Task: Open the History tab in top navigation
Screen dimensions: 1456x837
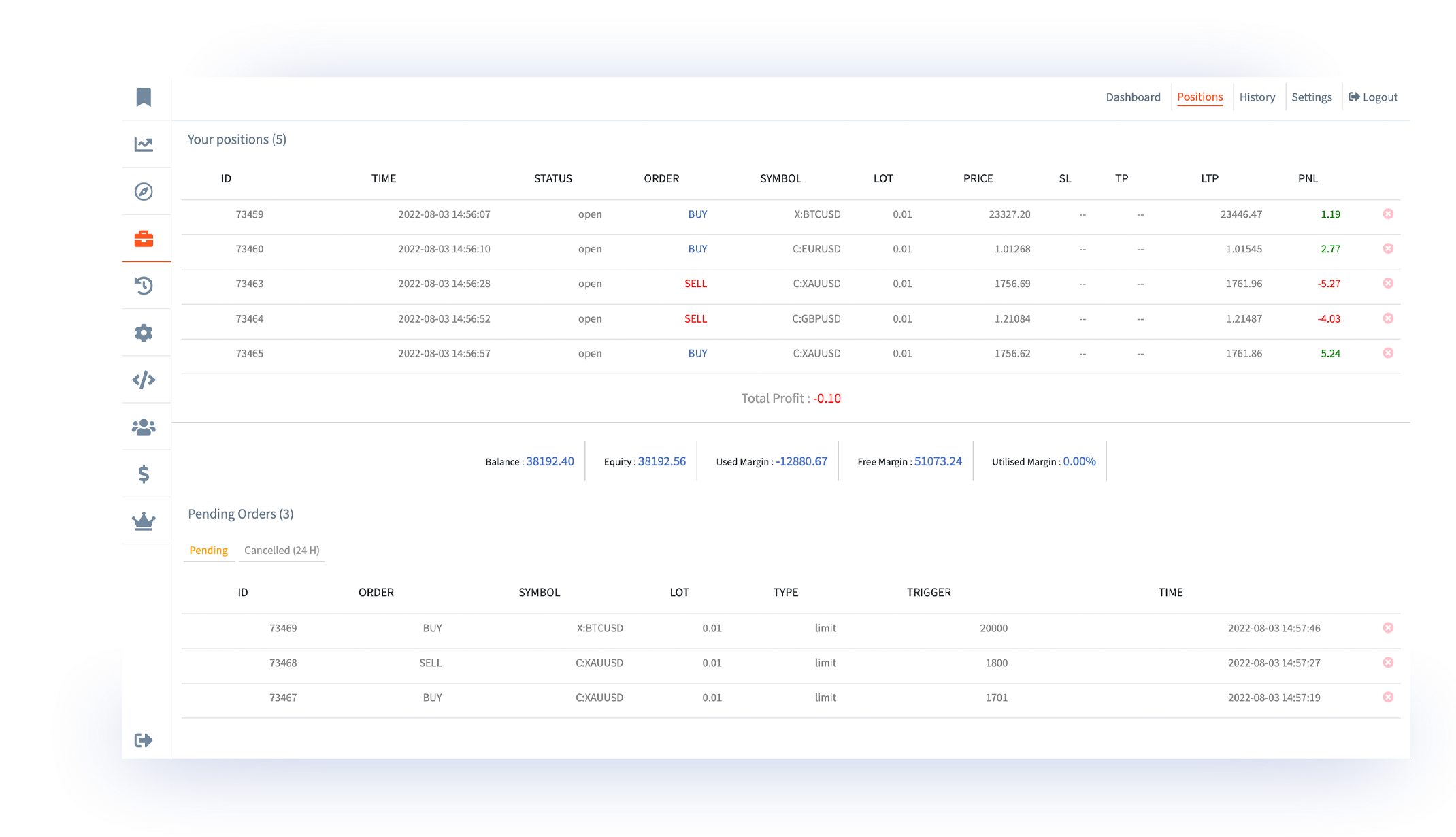Action: click(x=1257, y=97)
